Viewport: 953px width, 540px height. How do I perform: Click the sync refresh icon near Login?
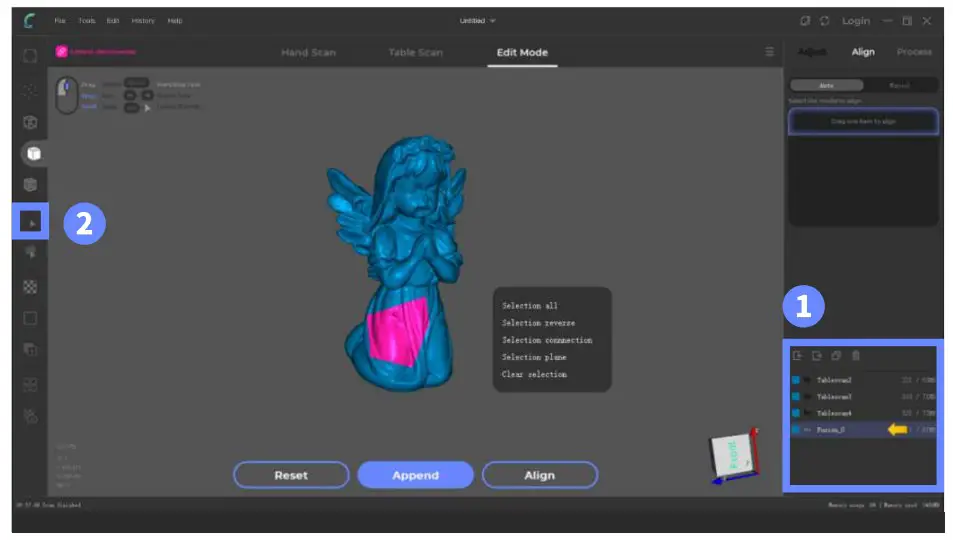point(824,21)
